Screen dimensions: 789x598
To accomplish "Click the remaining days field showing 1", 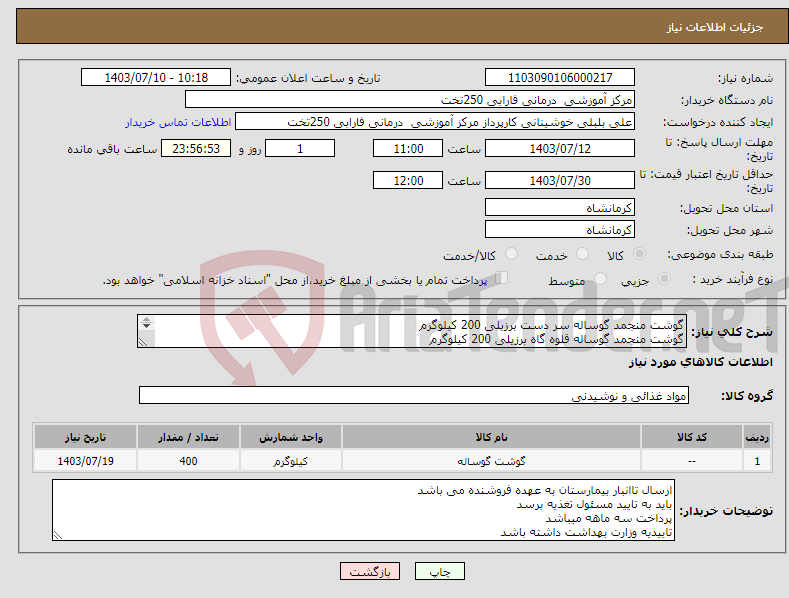I will (300, 148).
